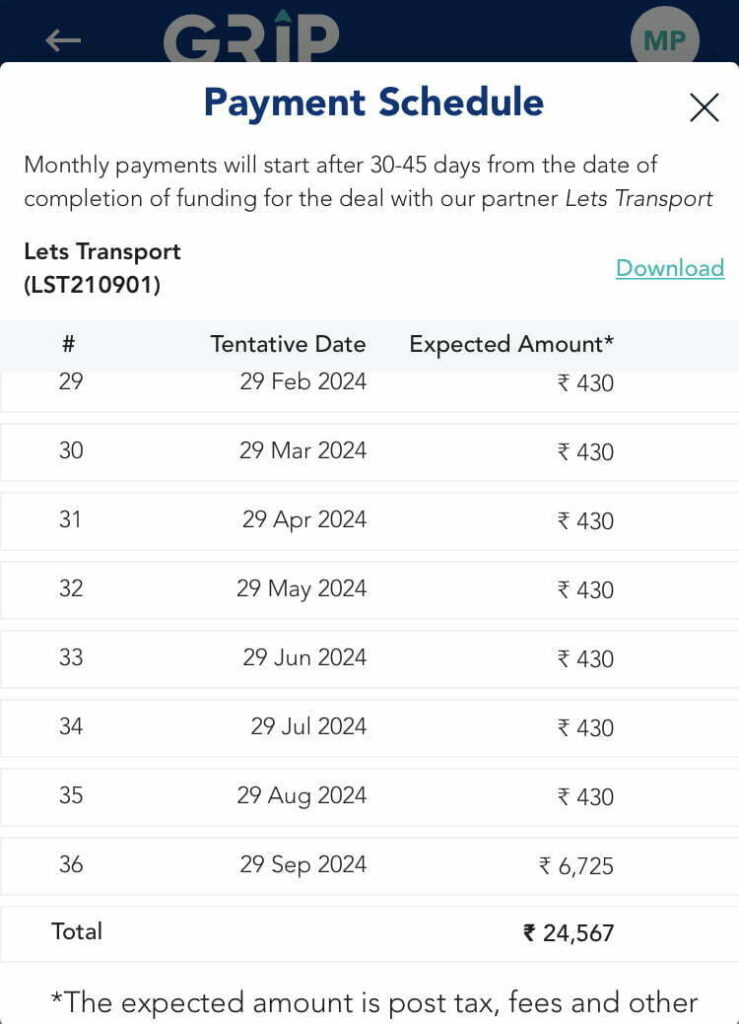The height and width of the screenshot is (1024, 739).
Task: Tap the Total amount ₹ 24,567
Action: pos(568,934)
